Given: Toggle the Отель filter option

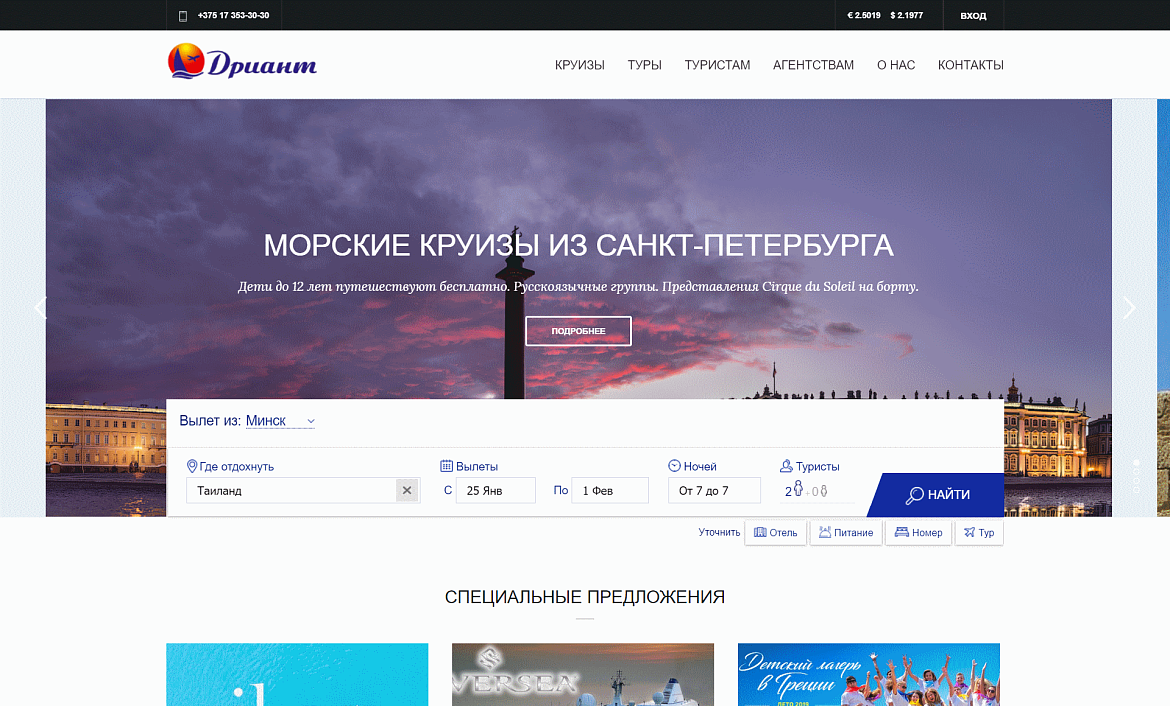Looking at the screenshot, I should coord(775,533).
